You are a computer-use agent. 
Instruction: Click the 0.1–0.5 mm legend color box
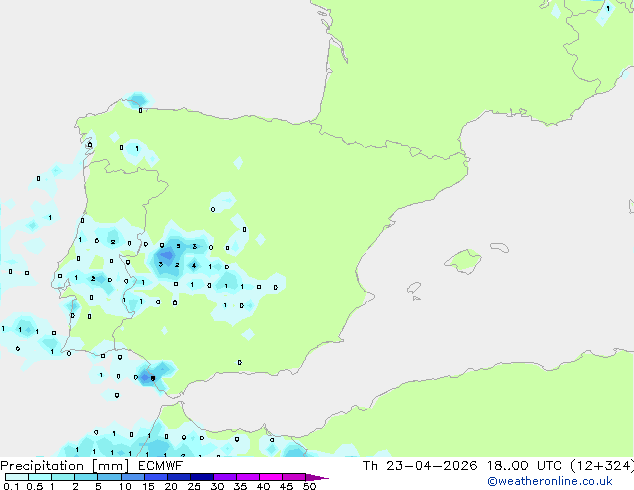[x=17, y=477]
